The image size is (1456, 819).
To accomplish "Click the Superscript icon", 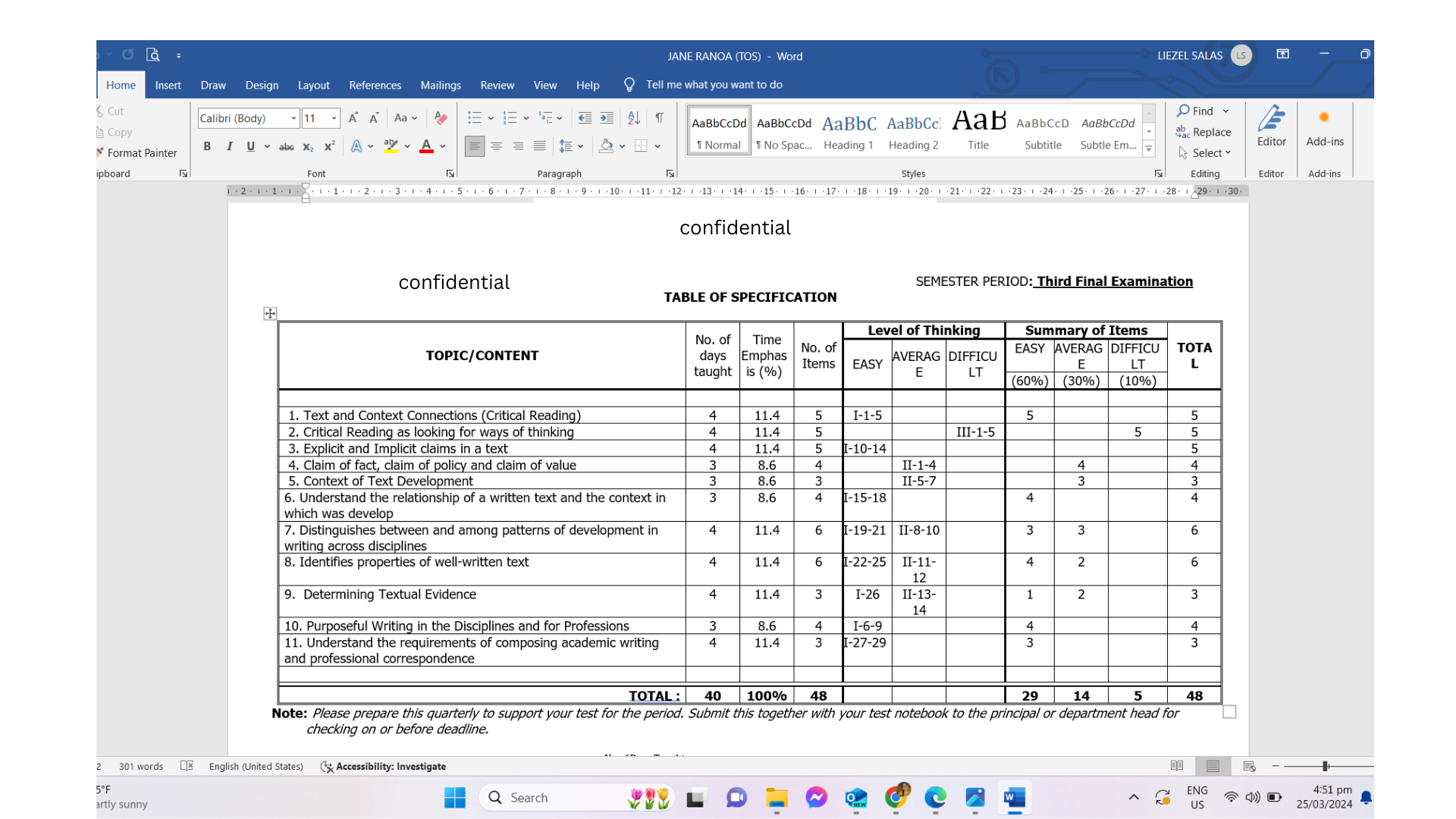I will pyautogui.click(x=329, y=146).
